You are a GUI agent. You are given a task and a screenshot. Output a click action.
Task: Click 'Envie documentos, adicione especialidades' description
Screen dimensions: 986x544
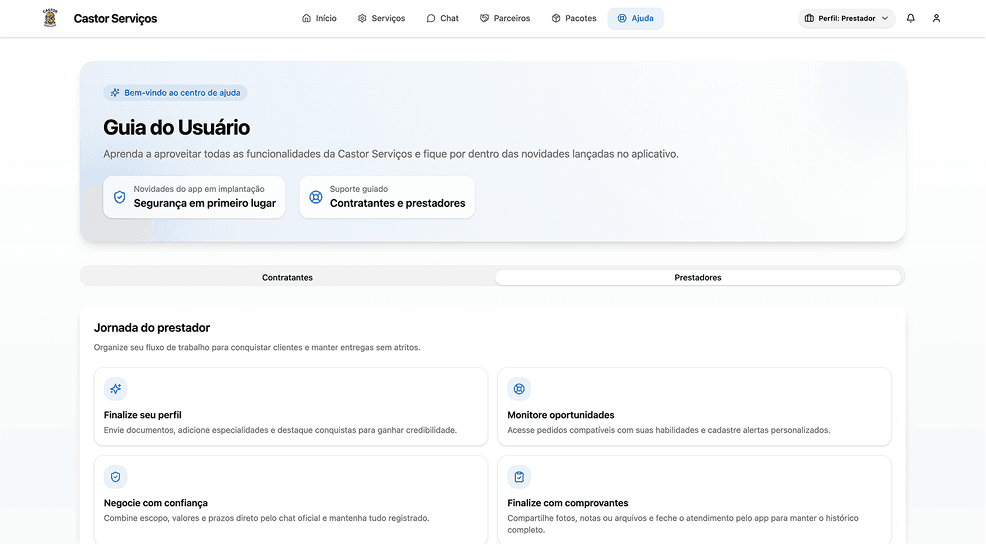click(x=280, y=430)
